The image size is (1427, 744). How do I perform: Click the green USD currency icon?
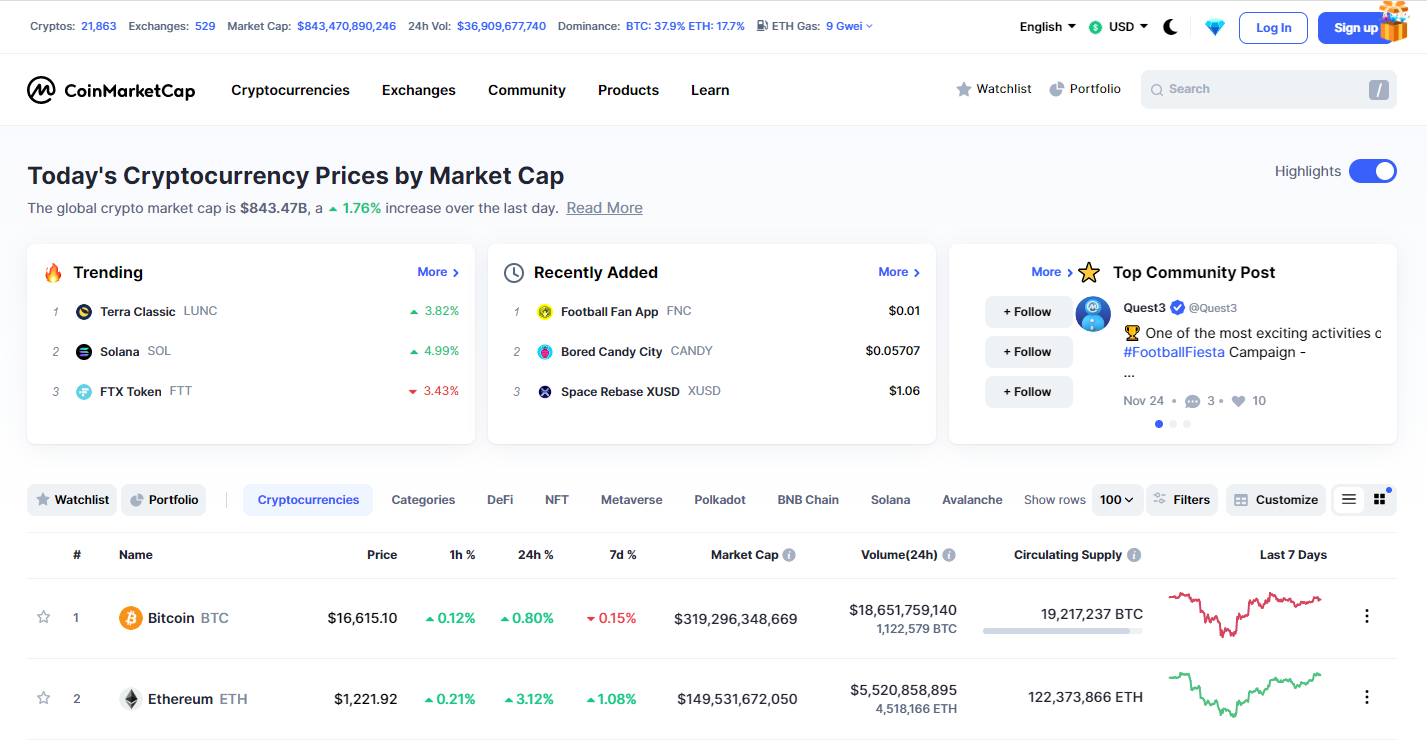pyautogui.click(x=1096, y=28)
